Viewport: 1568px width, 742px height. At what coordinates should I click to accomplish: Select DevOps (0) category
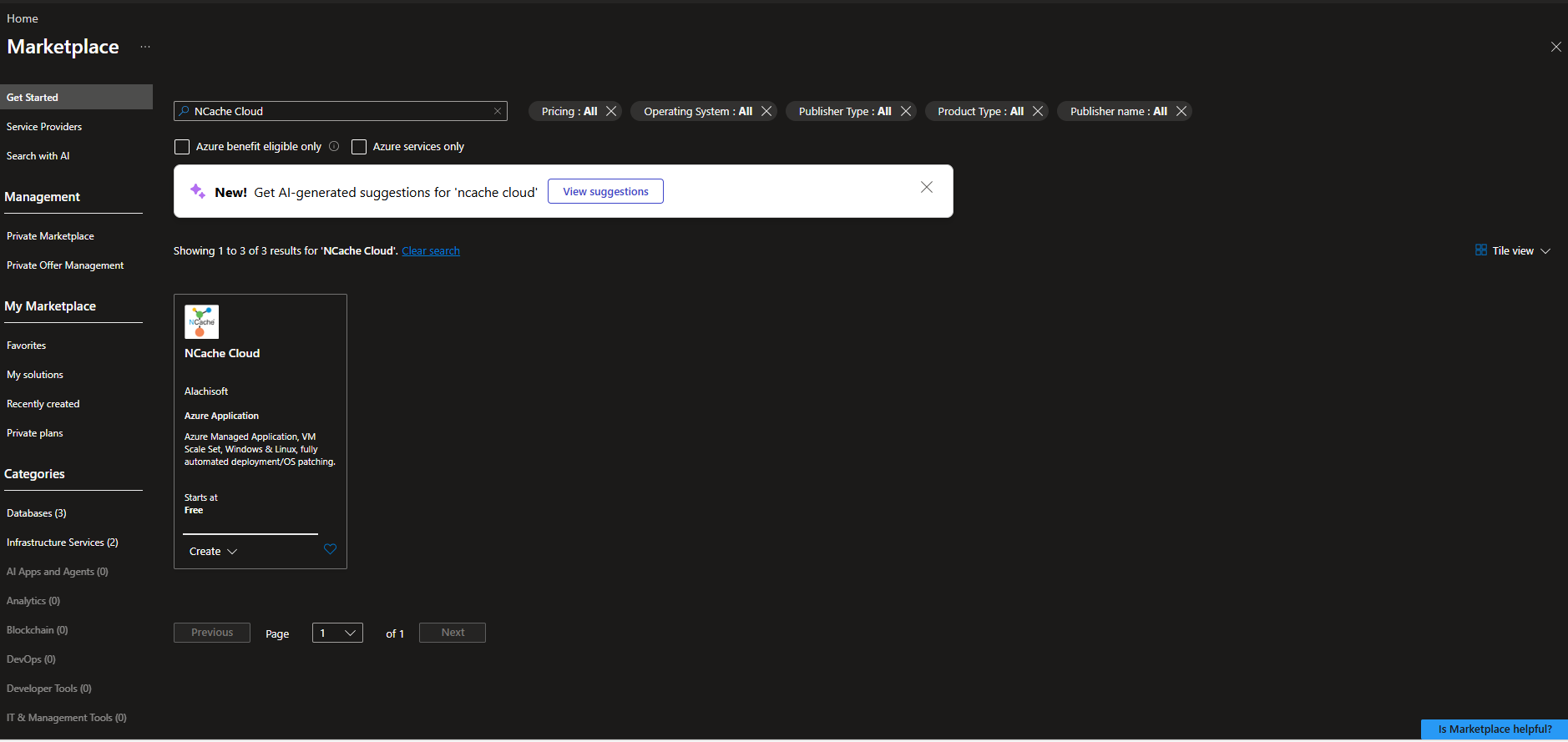tap(31, 659)
